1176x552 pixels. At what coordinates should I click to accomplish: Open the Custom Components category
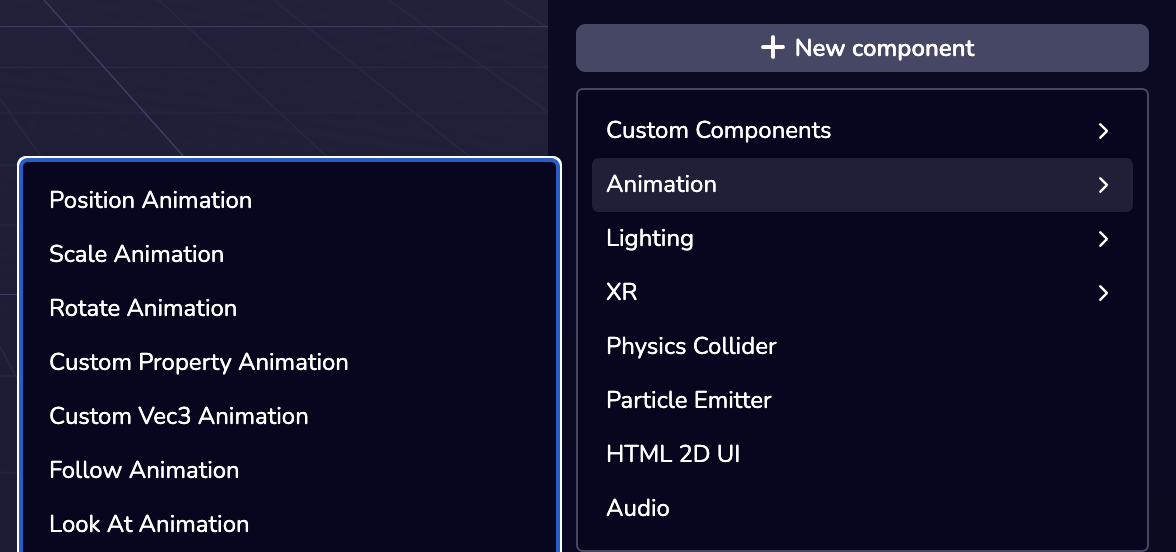click(718, 130)
